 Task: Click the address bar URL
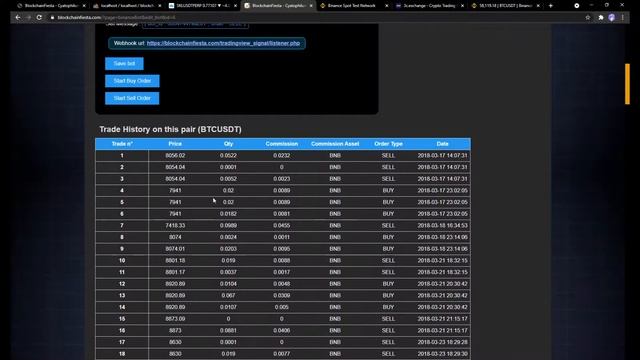click(116, 18)
